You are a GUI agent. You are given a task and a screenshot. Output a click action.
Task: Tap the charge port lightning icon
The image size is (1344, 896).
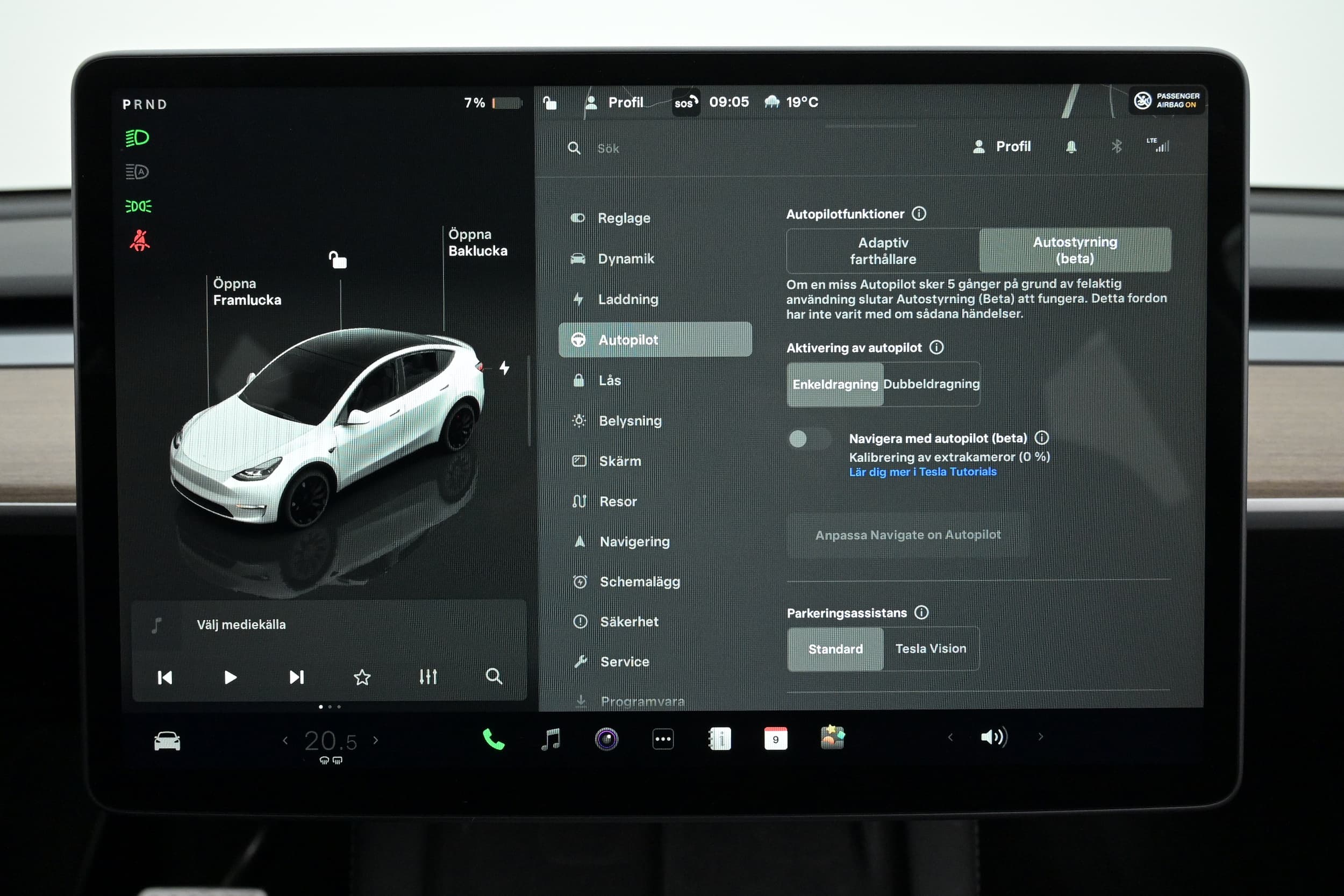click(504, 368)
